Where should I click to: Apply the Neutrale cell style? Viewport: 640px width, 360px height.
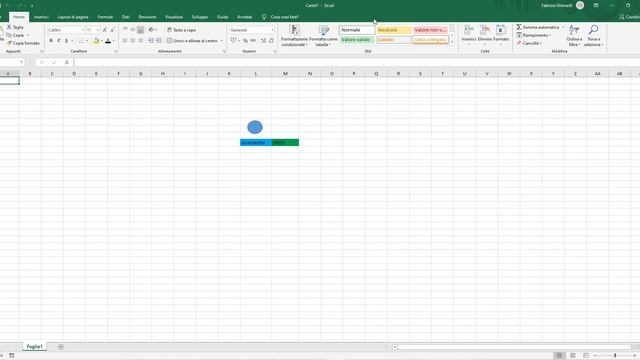click(x=393, y=30)
